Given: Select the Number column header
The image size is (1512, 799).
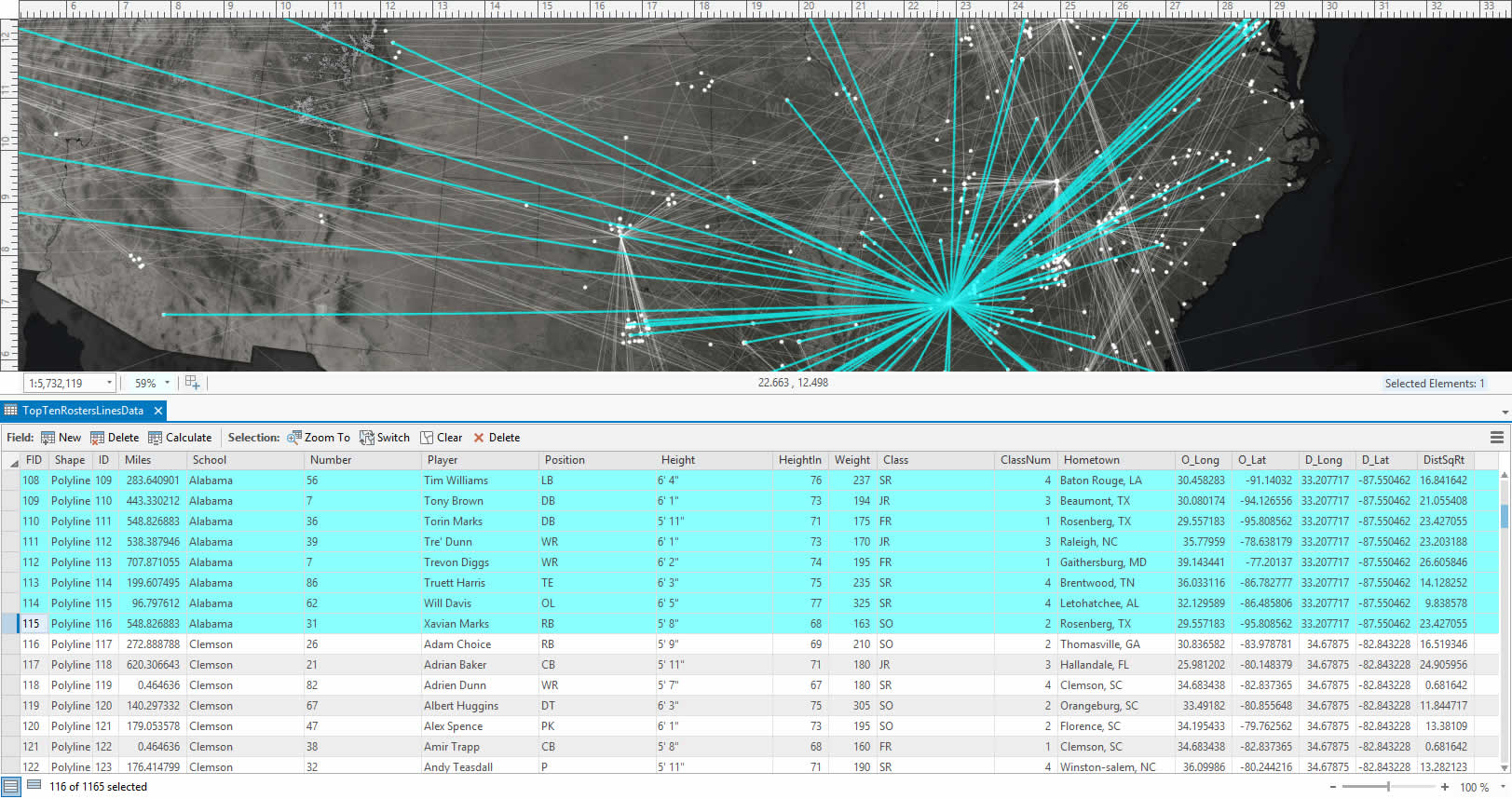Looking at the screenshot, I should 362,460.
